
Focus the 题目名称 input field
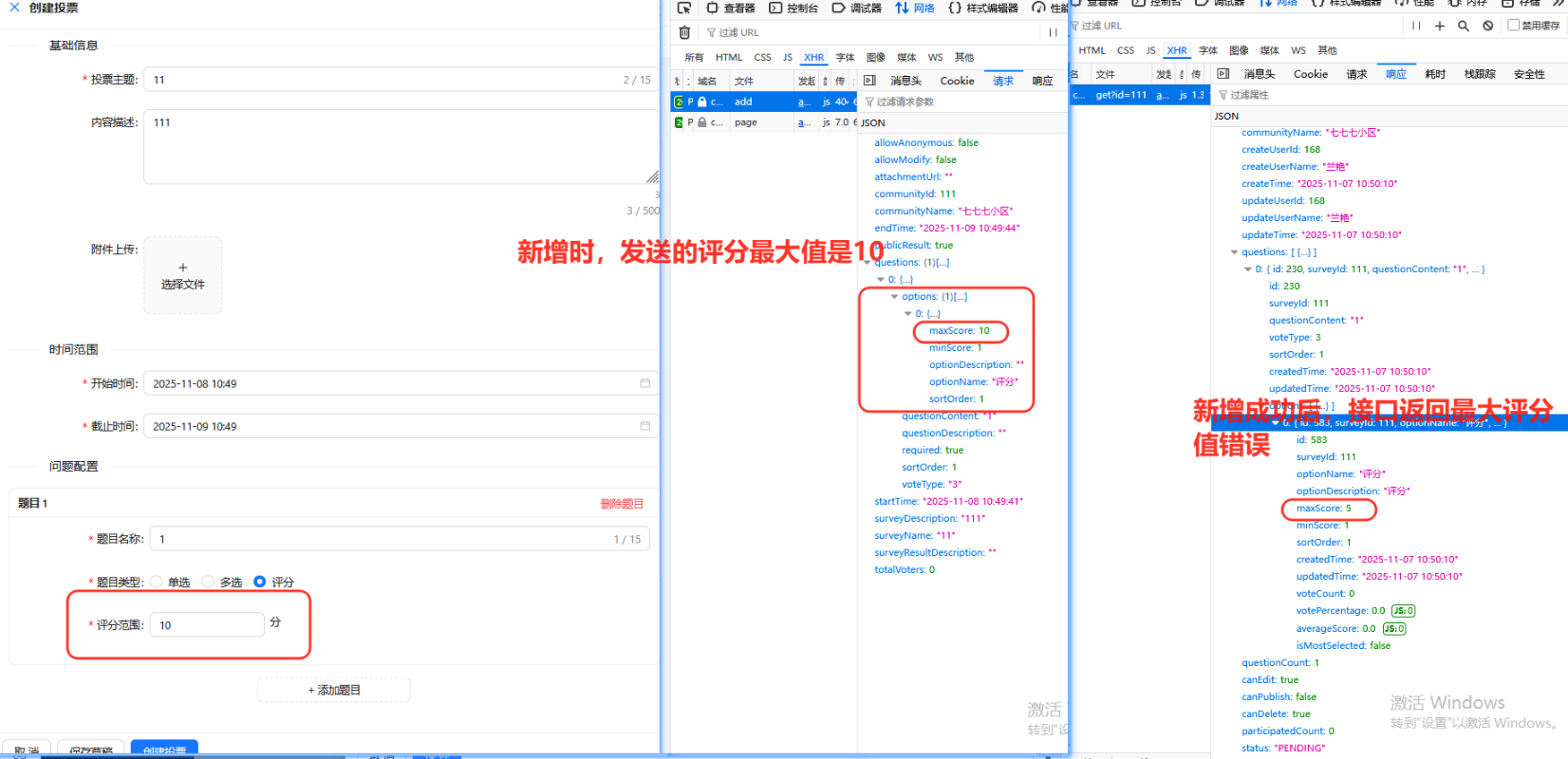[400, 539]
